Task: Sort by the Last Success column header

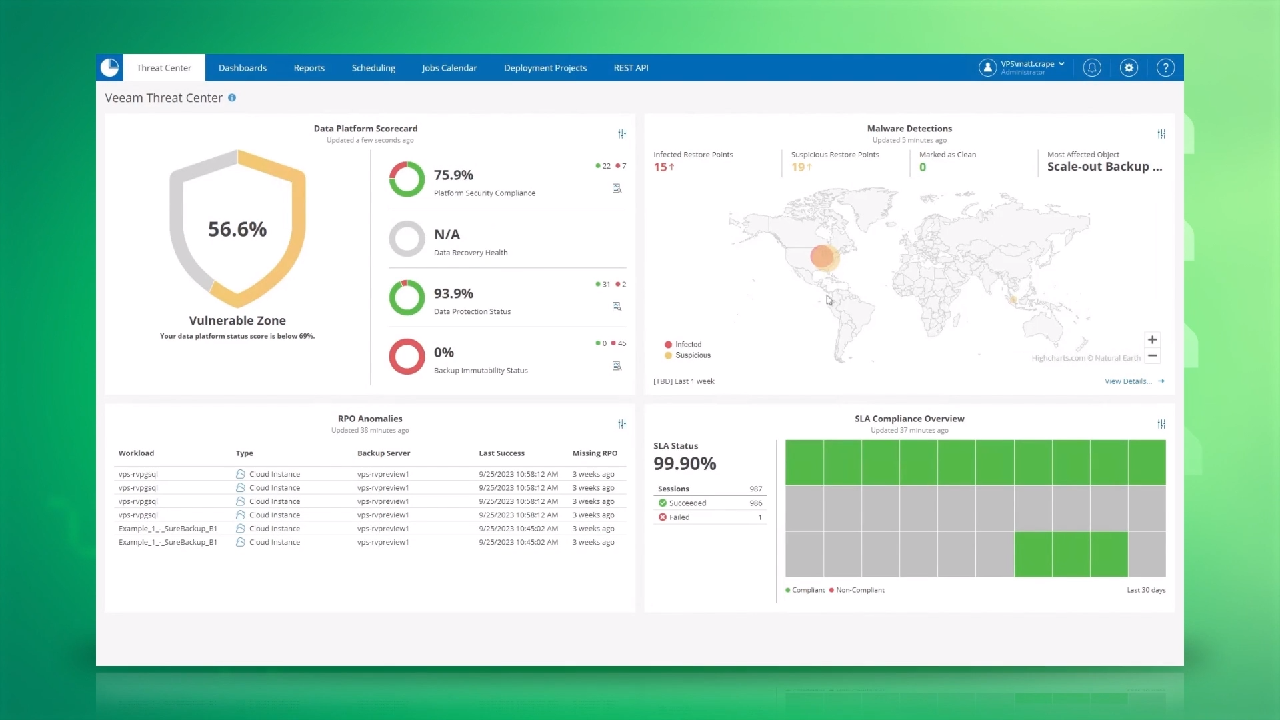Action: (502, 453)
